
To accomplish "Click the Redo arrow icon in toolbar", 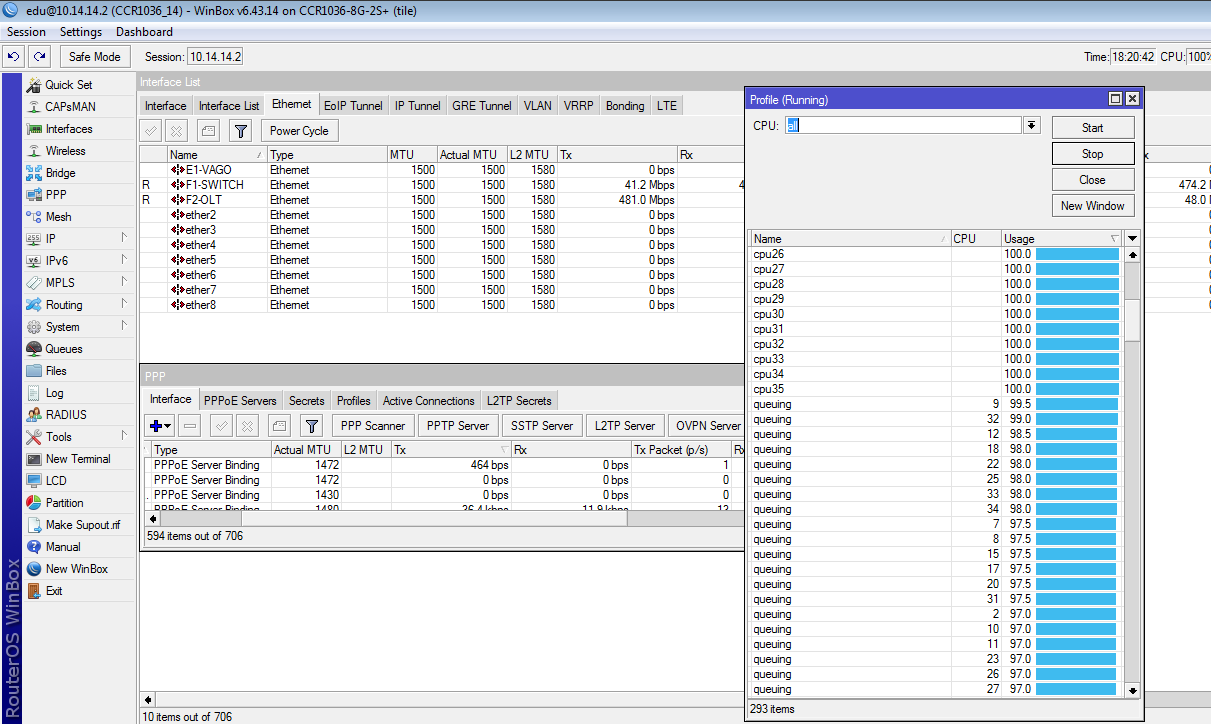I will [x=39, y=57].
